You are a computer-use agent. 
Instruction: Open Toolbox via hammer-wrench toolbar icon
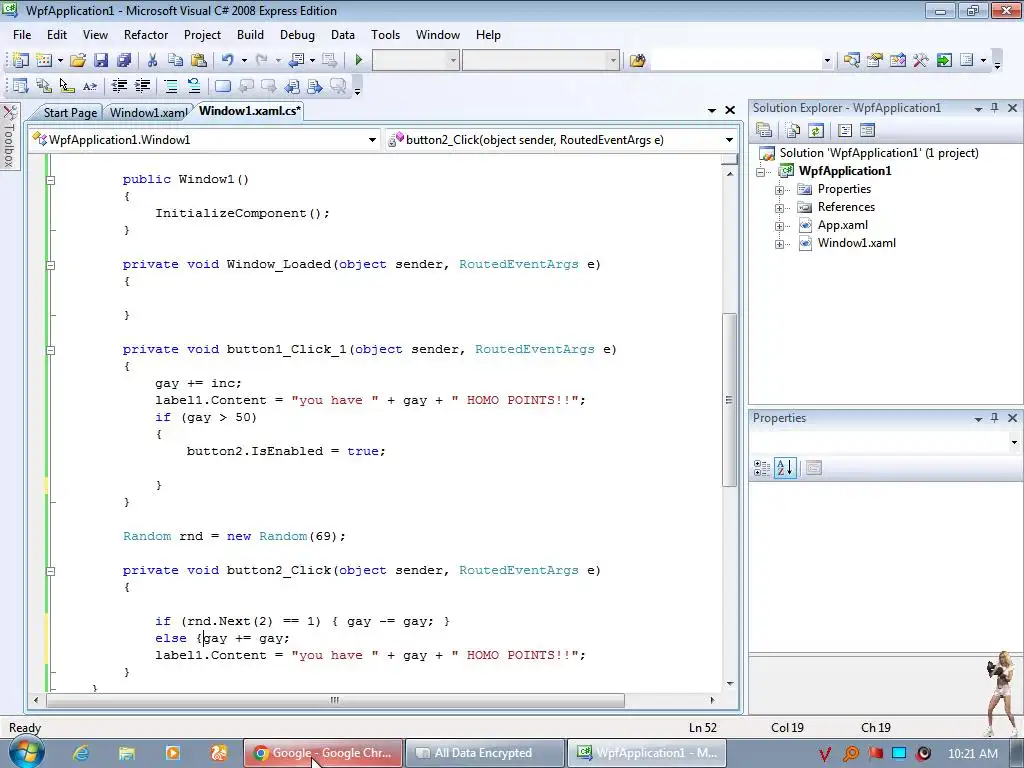click(921, 60)
